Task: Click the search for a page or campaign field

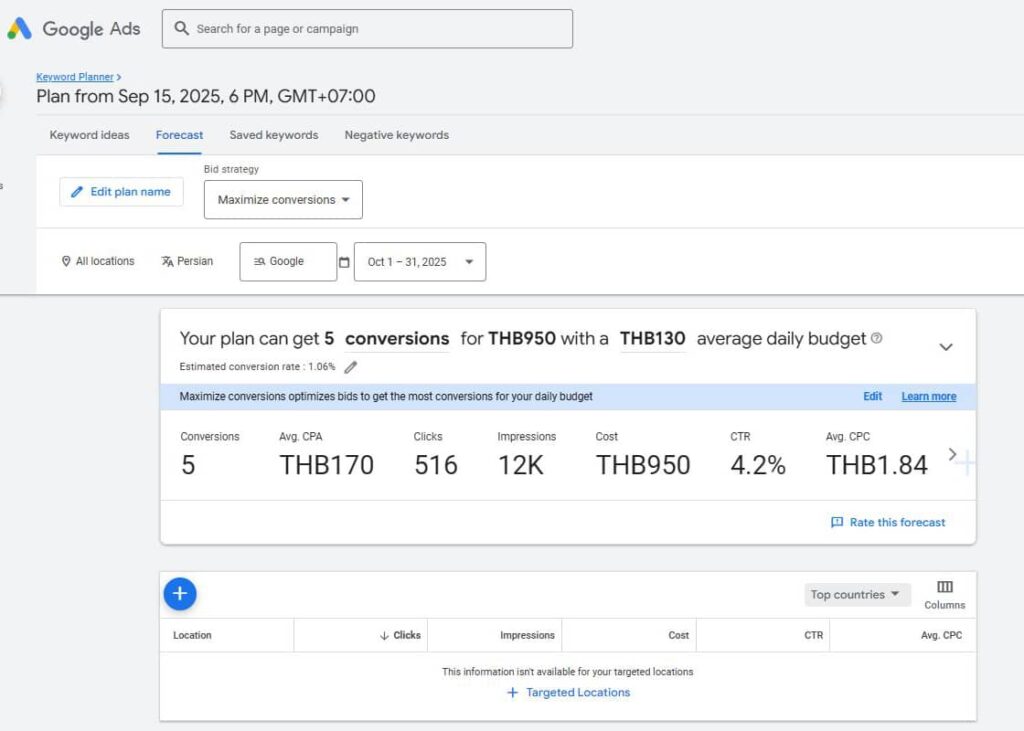Action: pos(368,29)
